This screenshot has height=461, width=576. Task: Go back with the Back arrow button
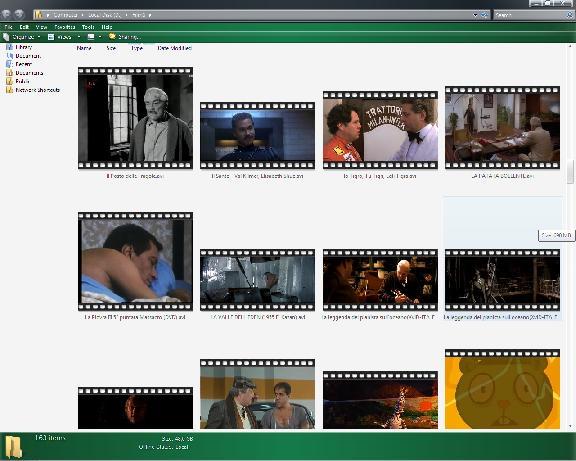pyautogui.click(x=6, y=14)
